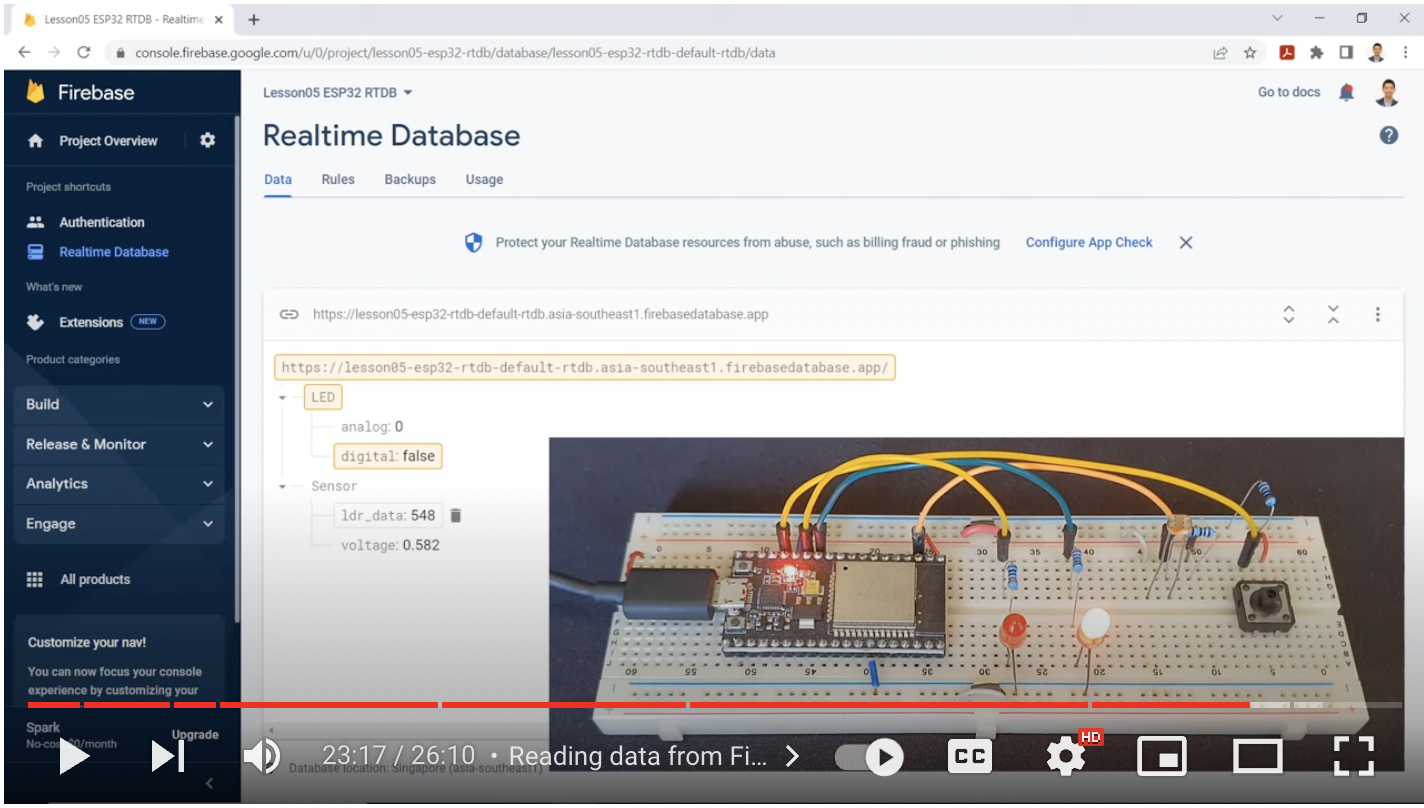The image size is (1424, 808).
Task: Reload the page in browser
Action: [x=84, y=52]
